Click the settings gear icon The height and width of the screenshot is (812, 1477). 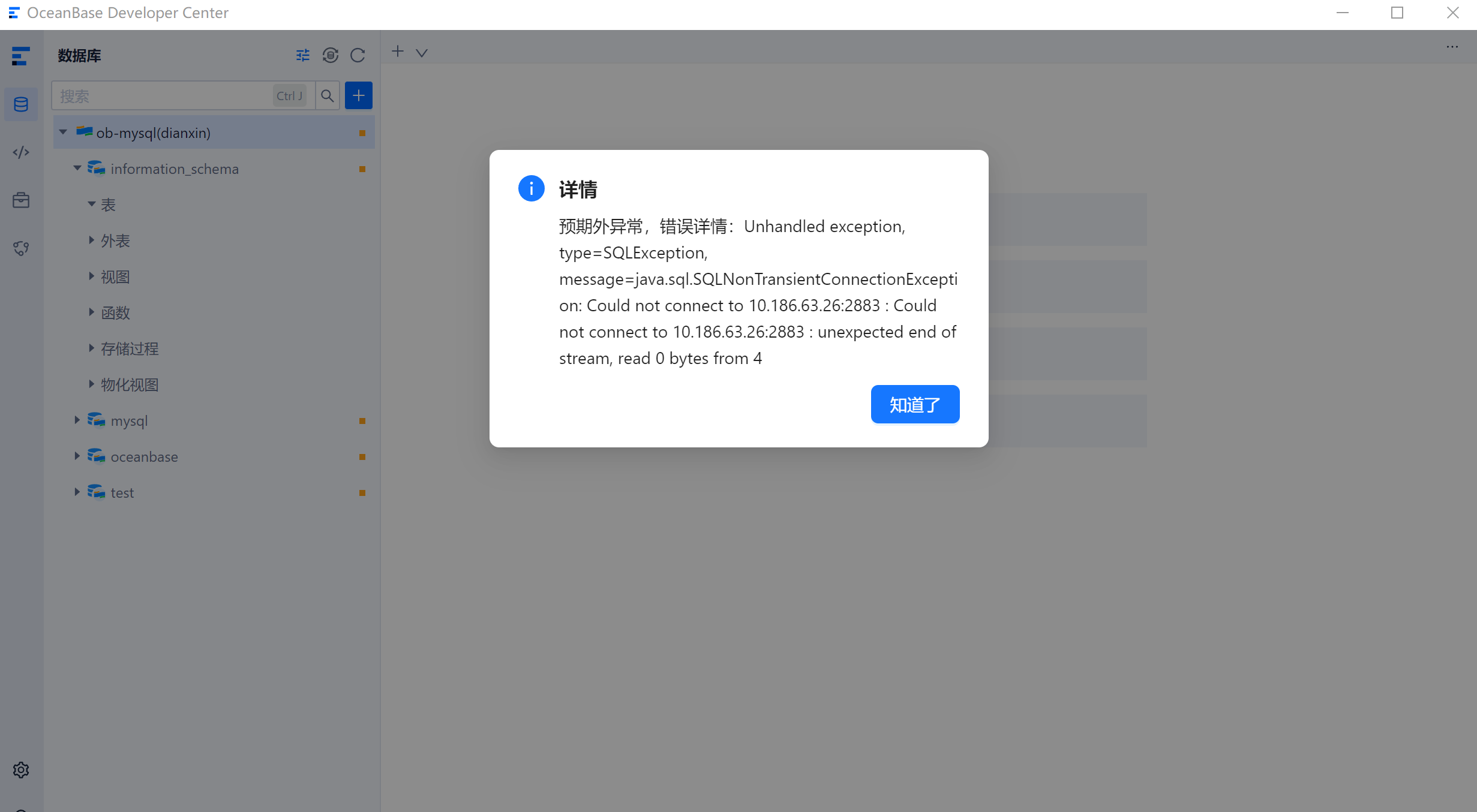point(21,769)
